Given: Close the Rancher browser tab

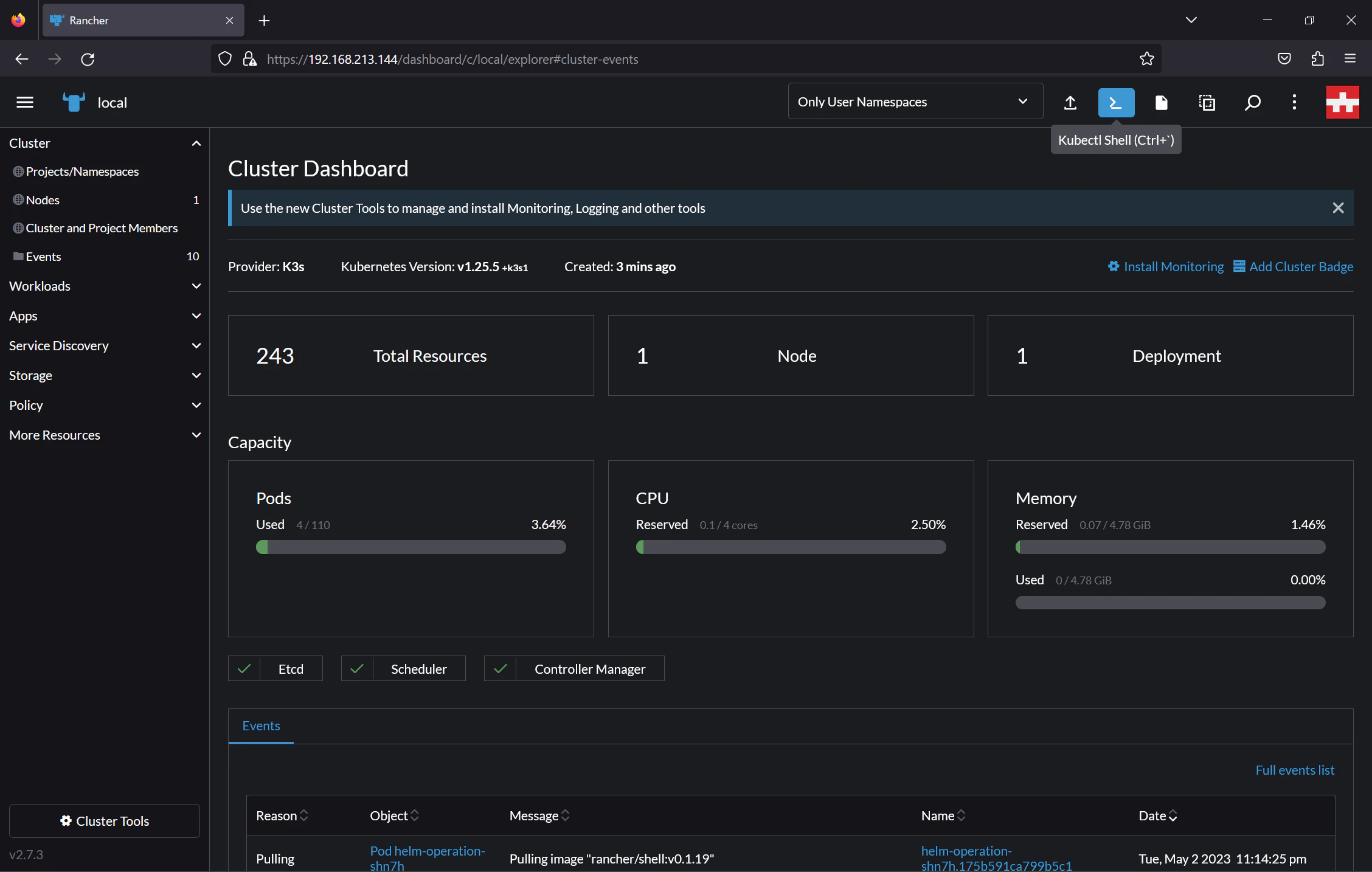Looking at the screenshot, I should point(229,21).
